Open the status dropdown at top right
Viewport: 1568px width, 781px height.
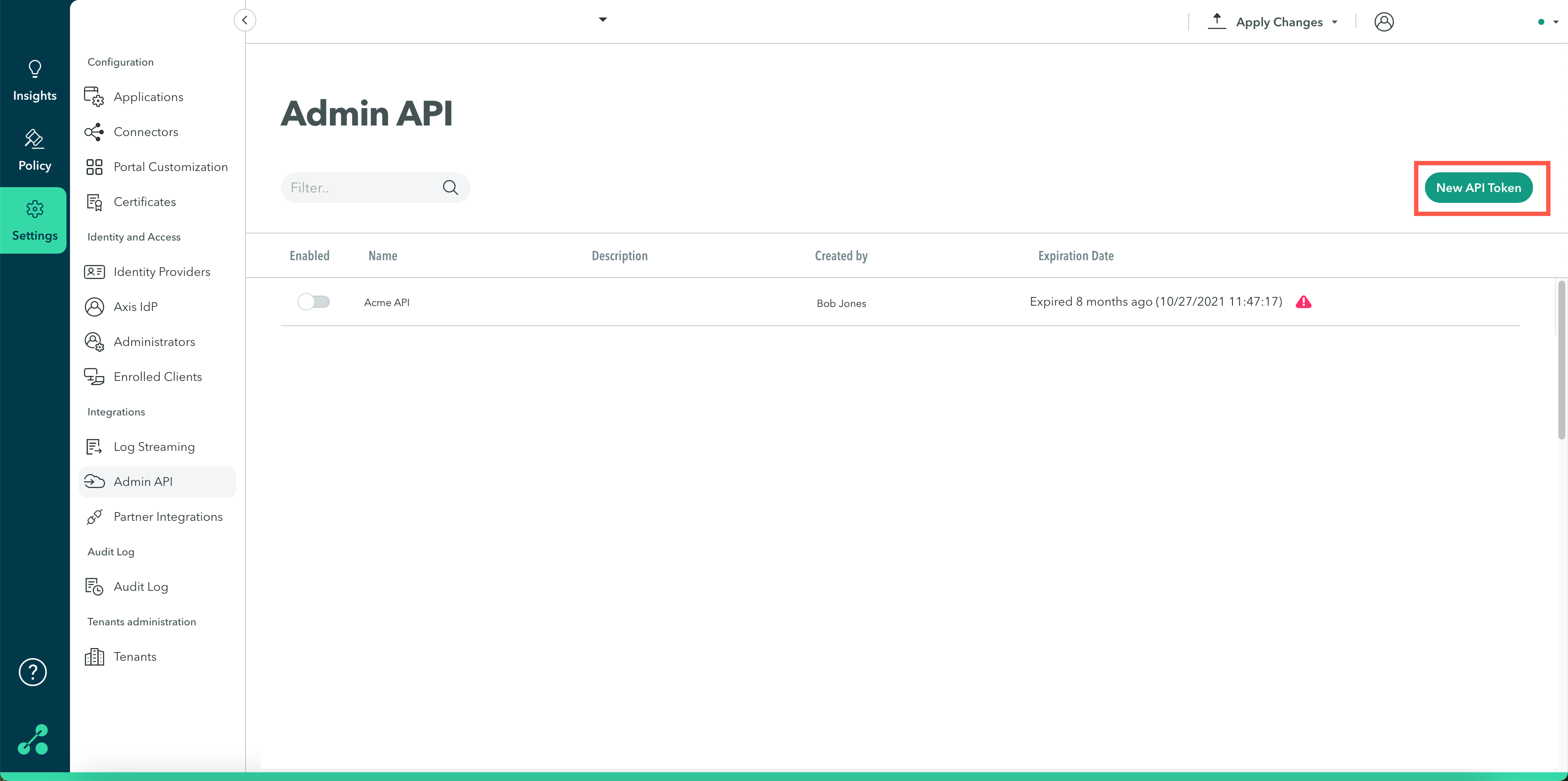[x=1555, y=22]
